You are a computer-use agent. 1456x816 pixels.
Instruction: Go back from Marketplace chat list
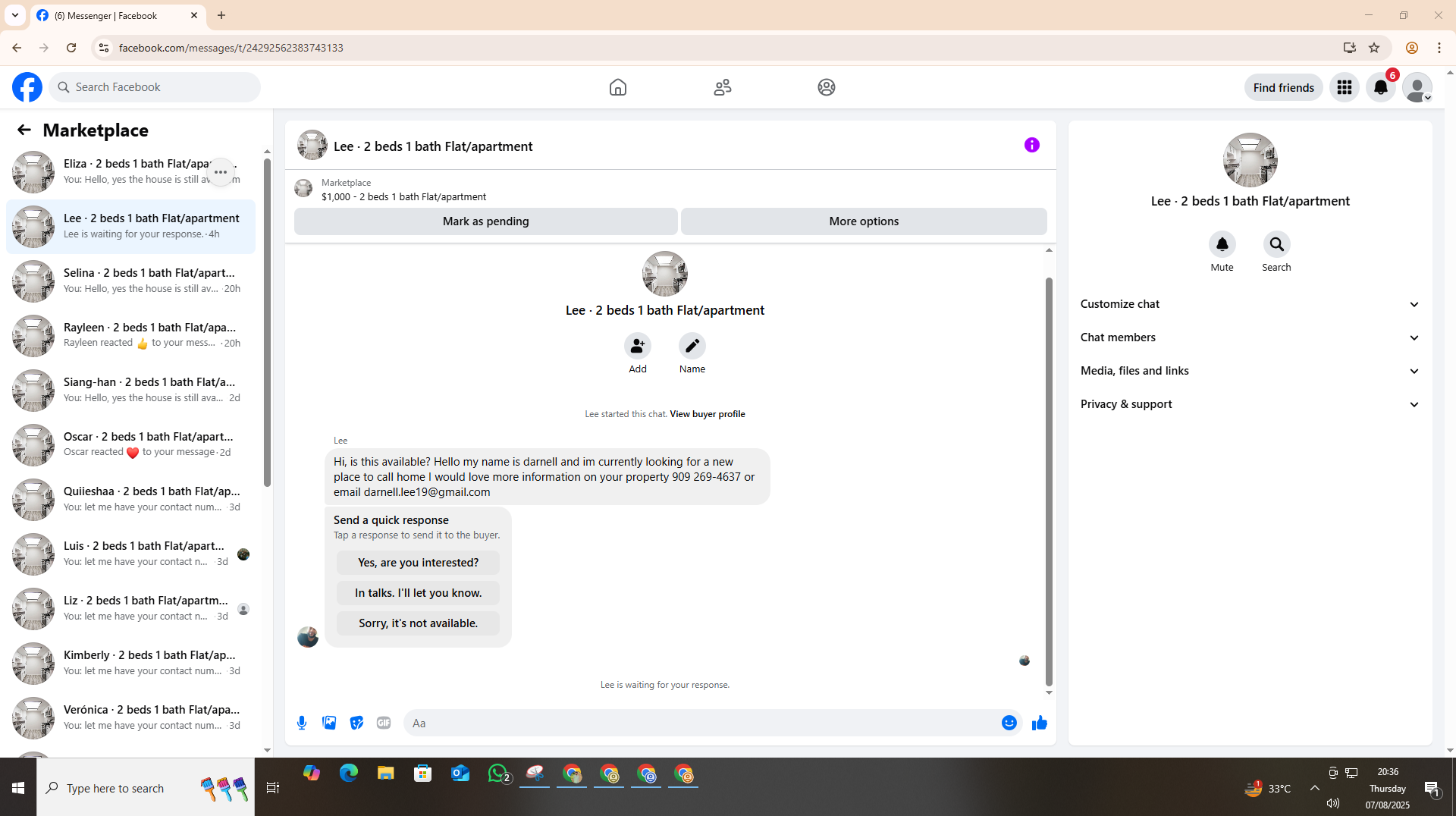(24, 130)
